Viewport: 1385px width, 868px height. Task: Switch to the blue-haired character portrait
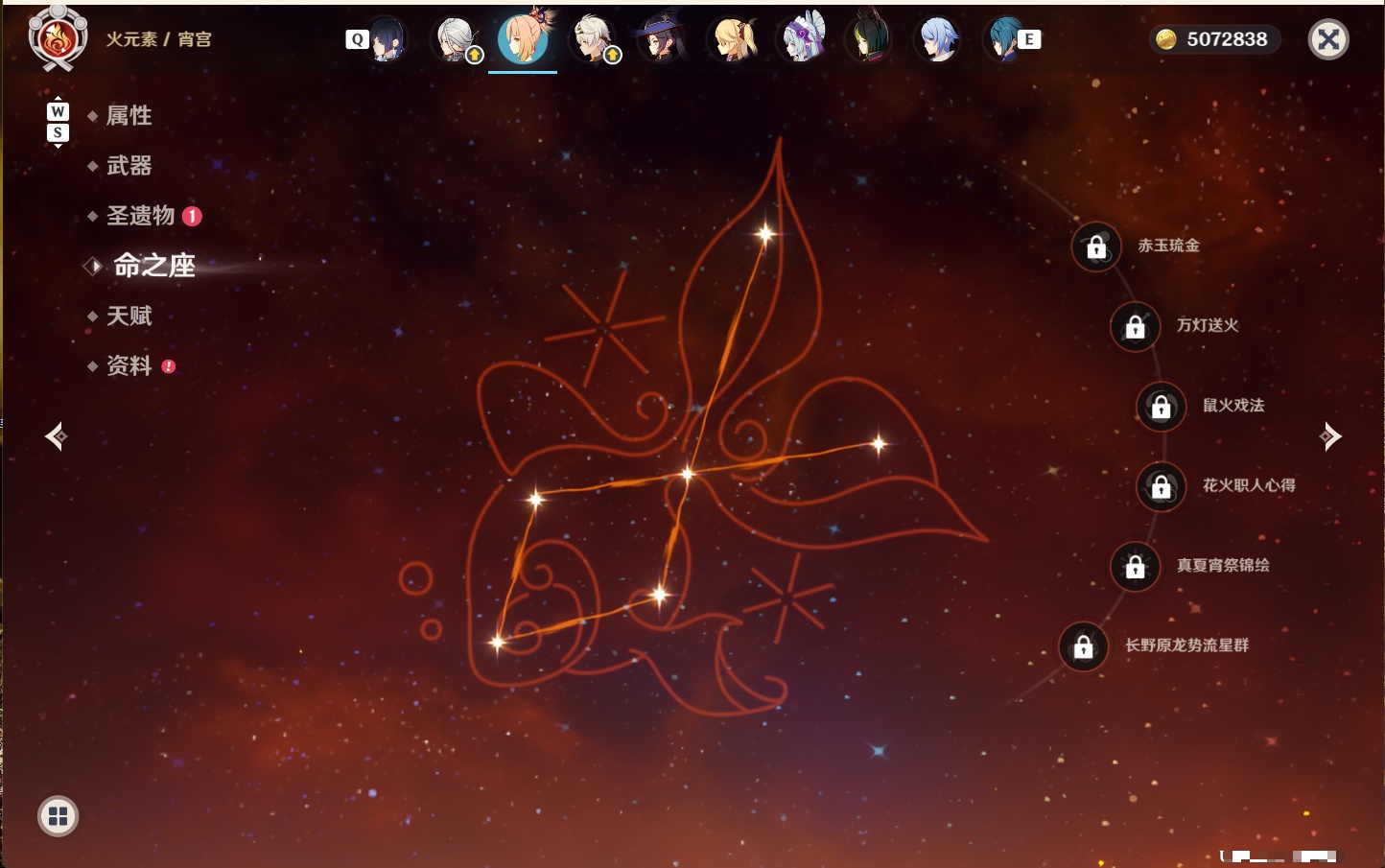click(937, 39)
